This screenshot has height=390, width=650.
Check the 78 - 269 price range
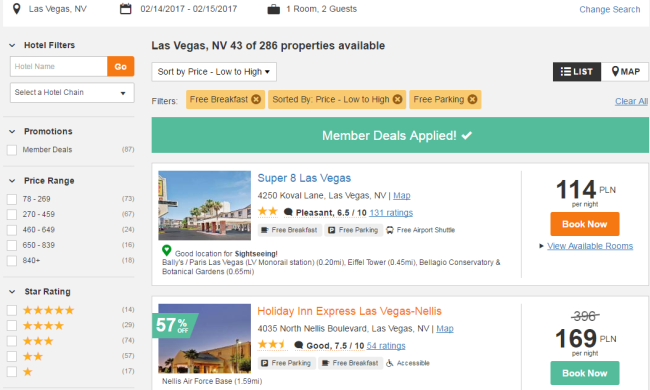tap(12, 199)
